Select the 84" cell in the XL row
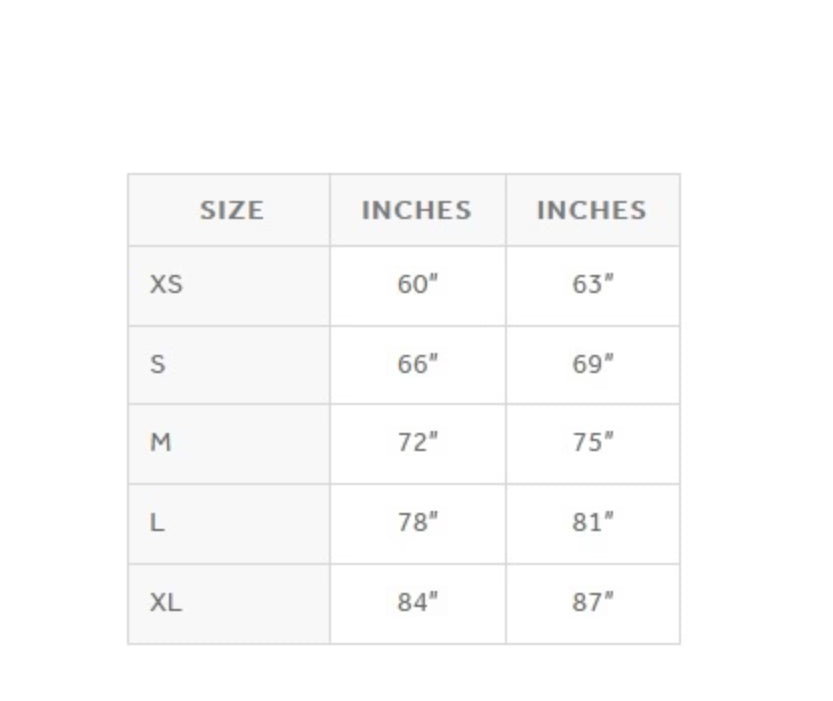Screen dimensions: 833x701 (418, 602)
